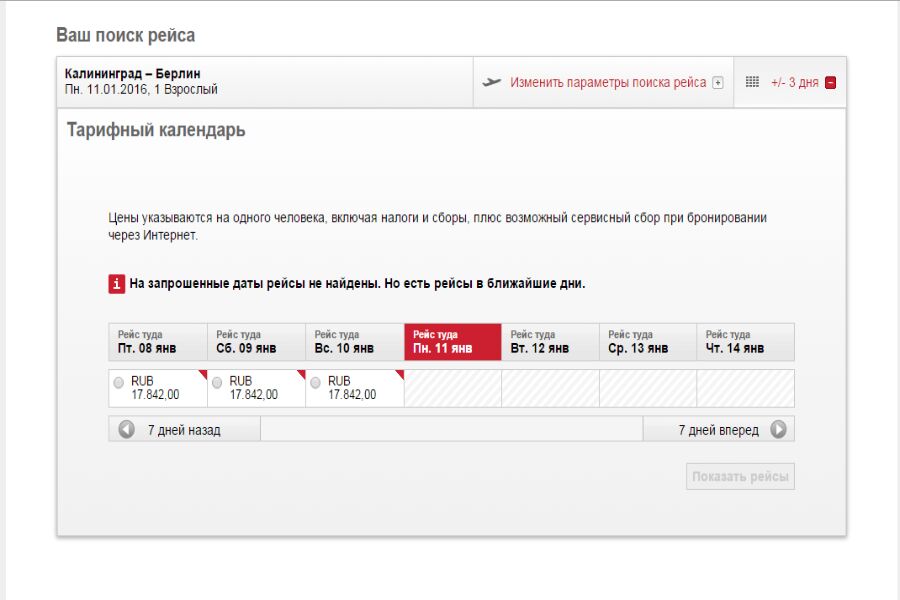Screen dimensions: 900x600
Task: Click the highlighted Пн. 11 янв tab
Action: [x=451, y=342]
